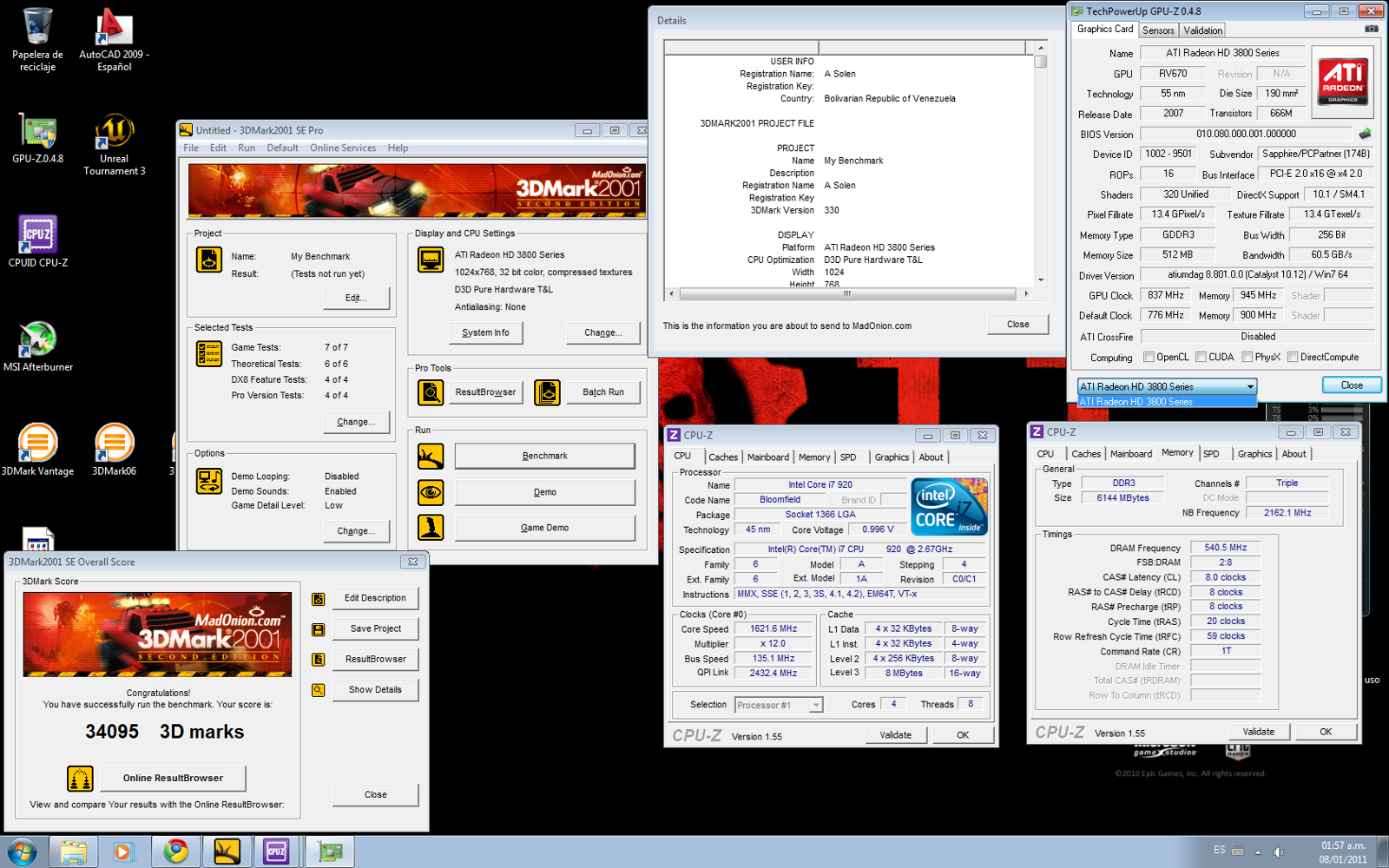Screen dimensions: 1389x868
Task: Toggle CUDA checkbox in GPU-Z
Action: point(1201,357)
